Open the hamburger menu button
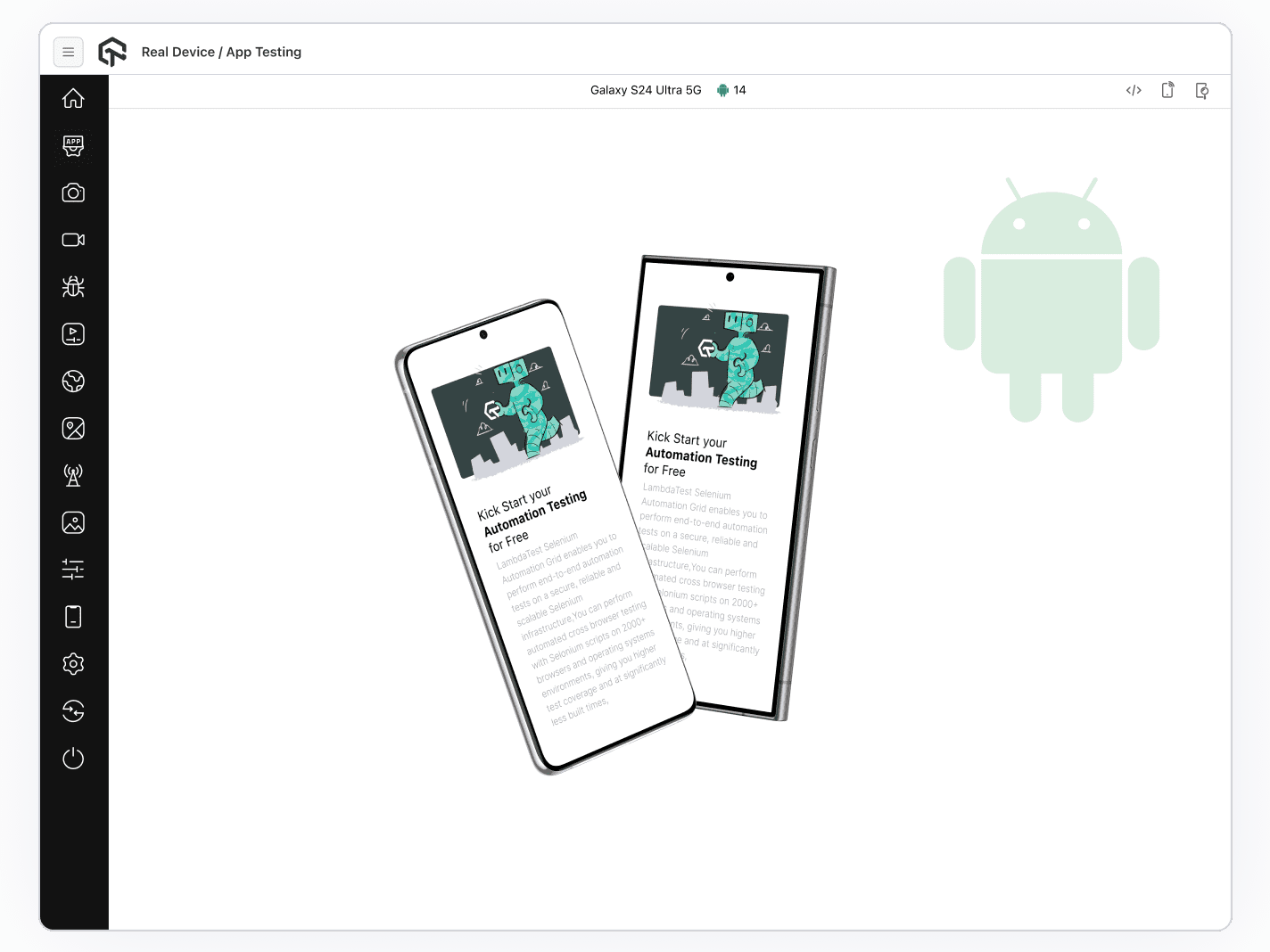Image resolution: width=1270 pixels, height=952 pixels. pos(69,52)
